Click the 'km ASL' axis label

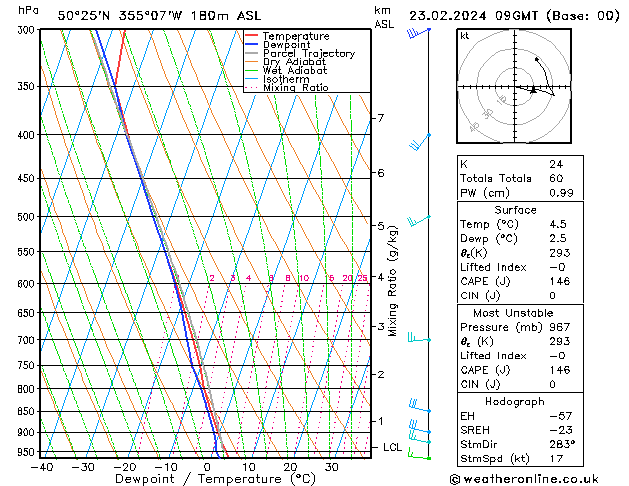[384, 17]
